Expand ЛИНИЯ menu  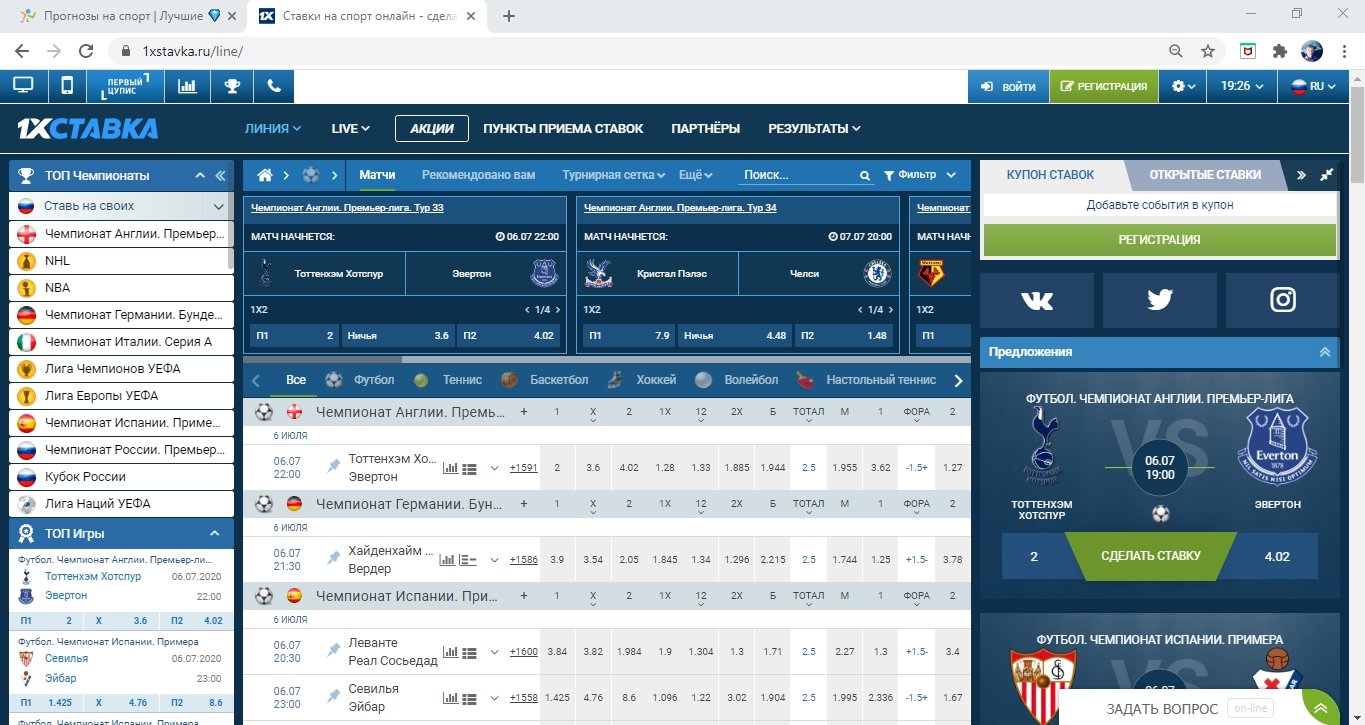point(273,129)
